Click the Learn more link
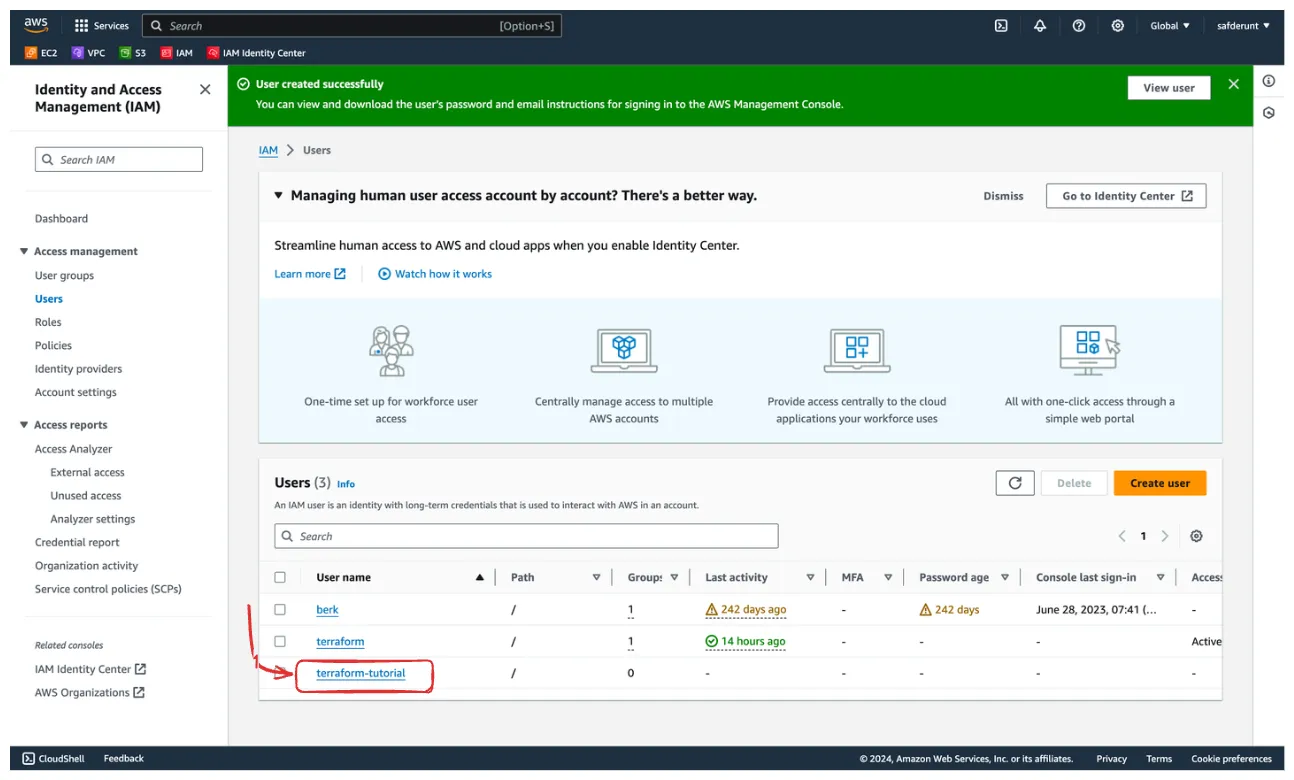 (x=310, y=274)
